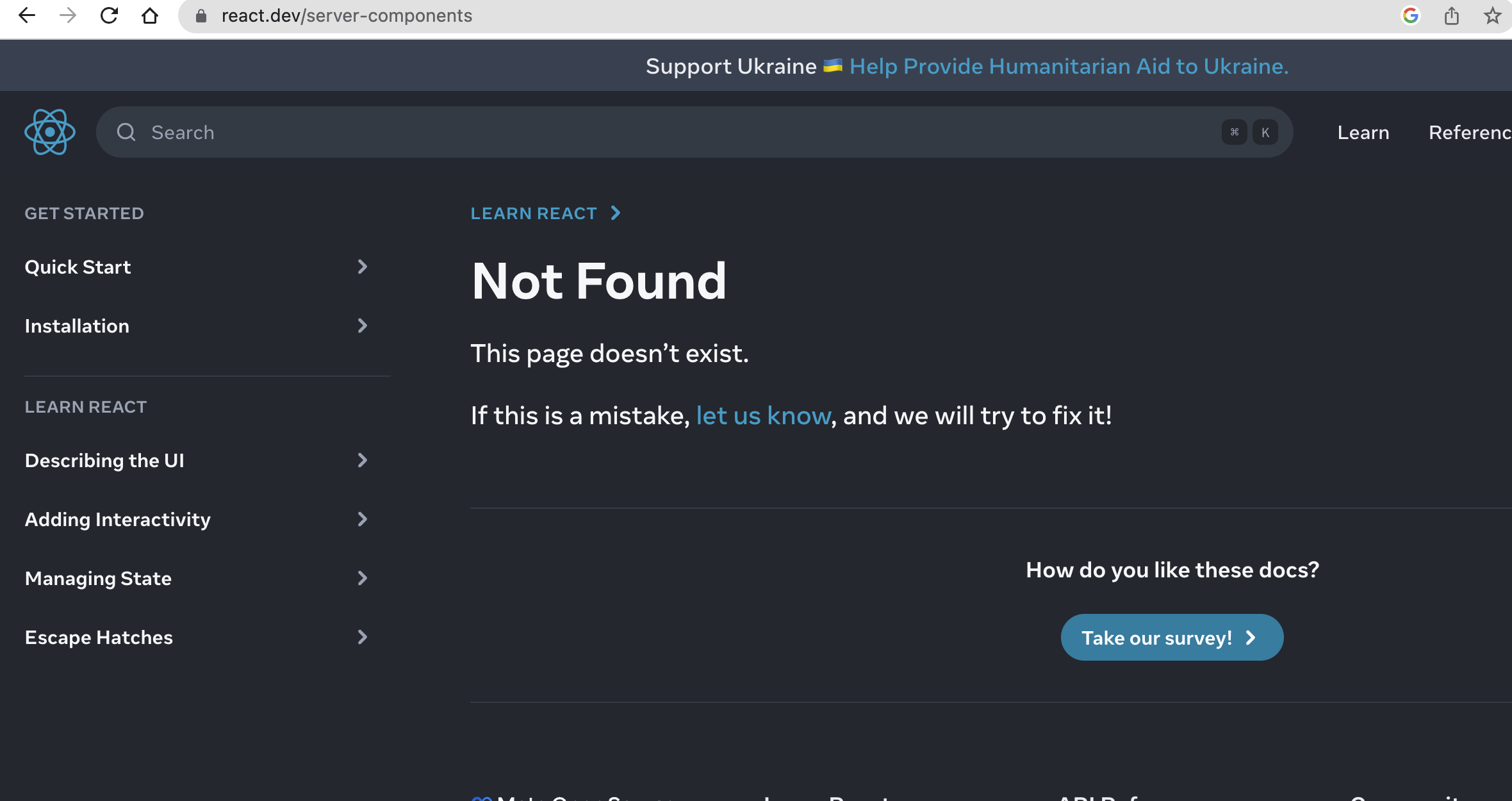Expand the Quick Start chevron
Screen dimensions: 1512x801
pos(362,267)
